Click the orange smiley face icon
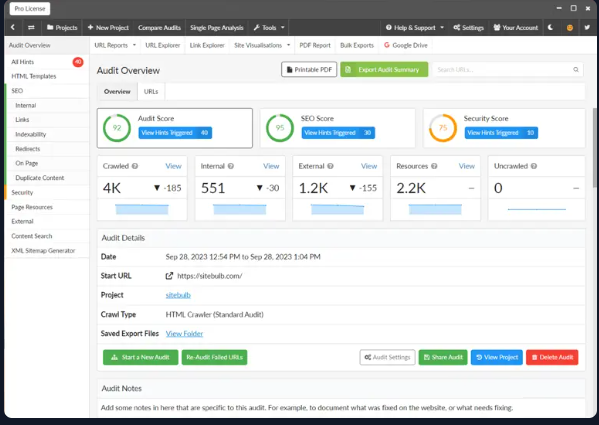Image resolution: width=599 pixels, height=425 pixels. [x=570, y=27]
